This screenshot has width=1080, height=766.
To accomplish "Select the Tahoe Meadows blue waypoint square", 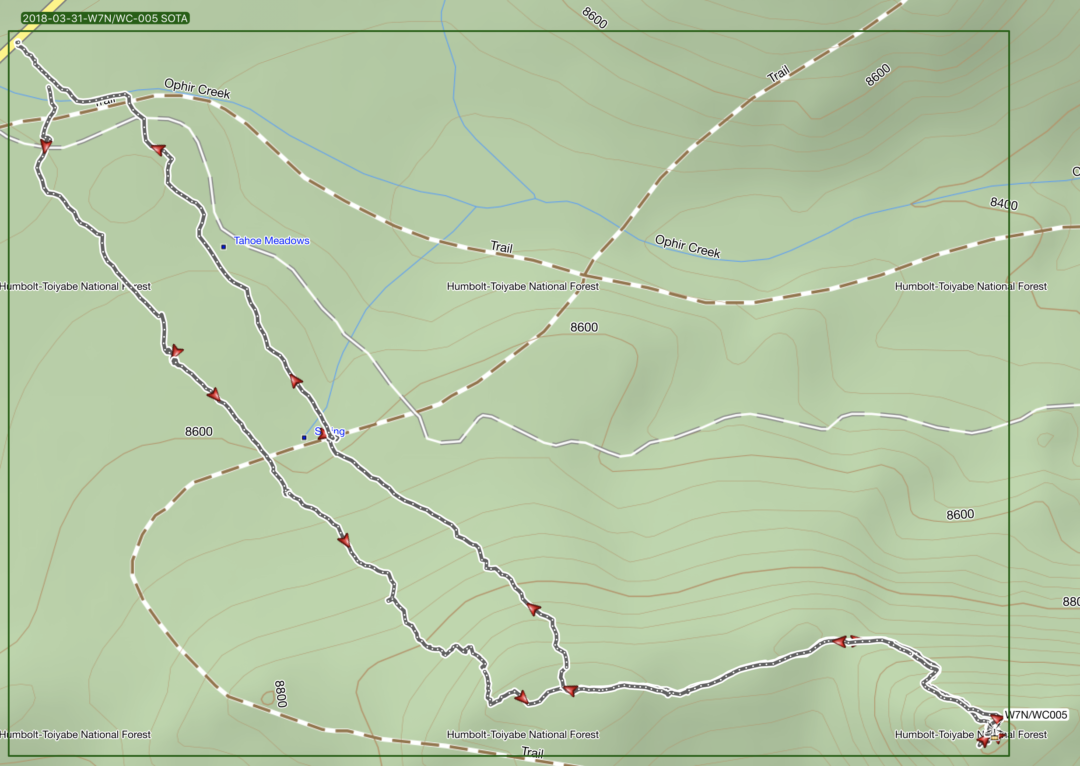I will [223, 246].
